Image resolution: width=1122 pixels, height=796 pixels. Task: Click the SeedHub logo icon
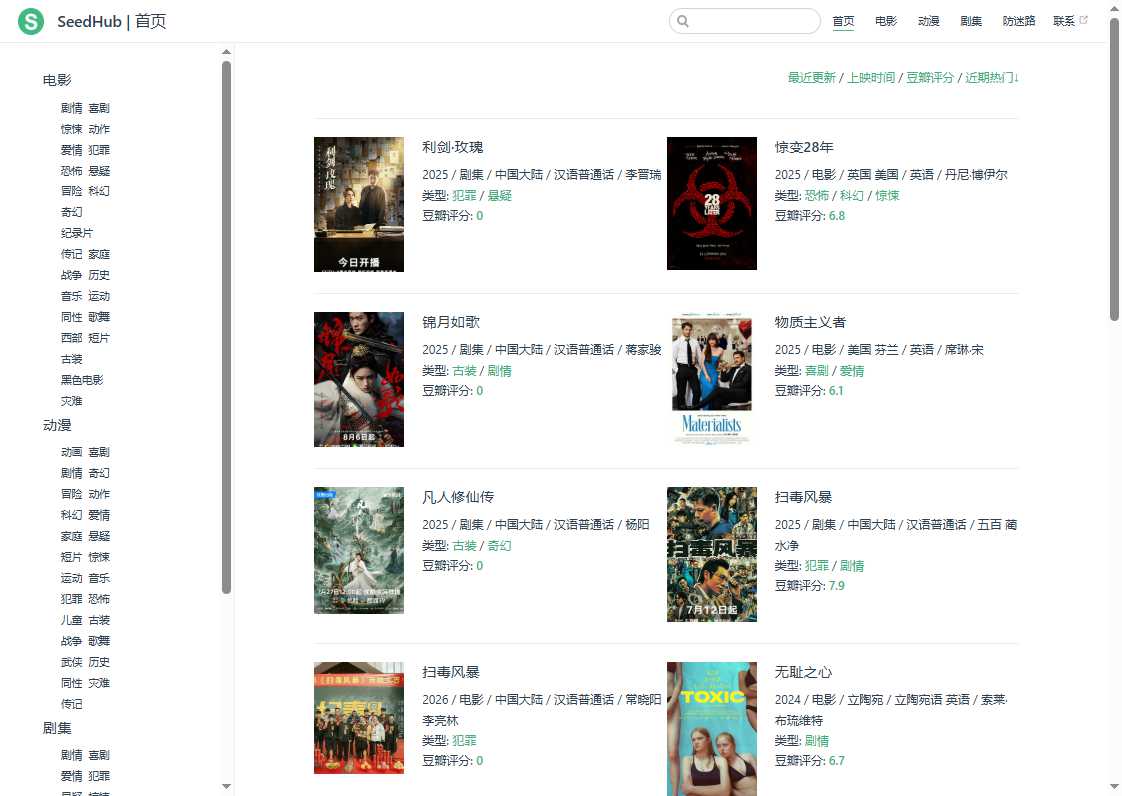(x=30, y=21)
